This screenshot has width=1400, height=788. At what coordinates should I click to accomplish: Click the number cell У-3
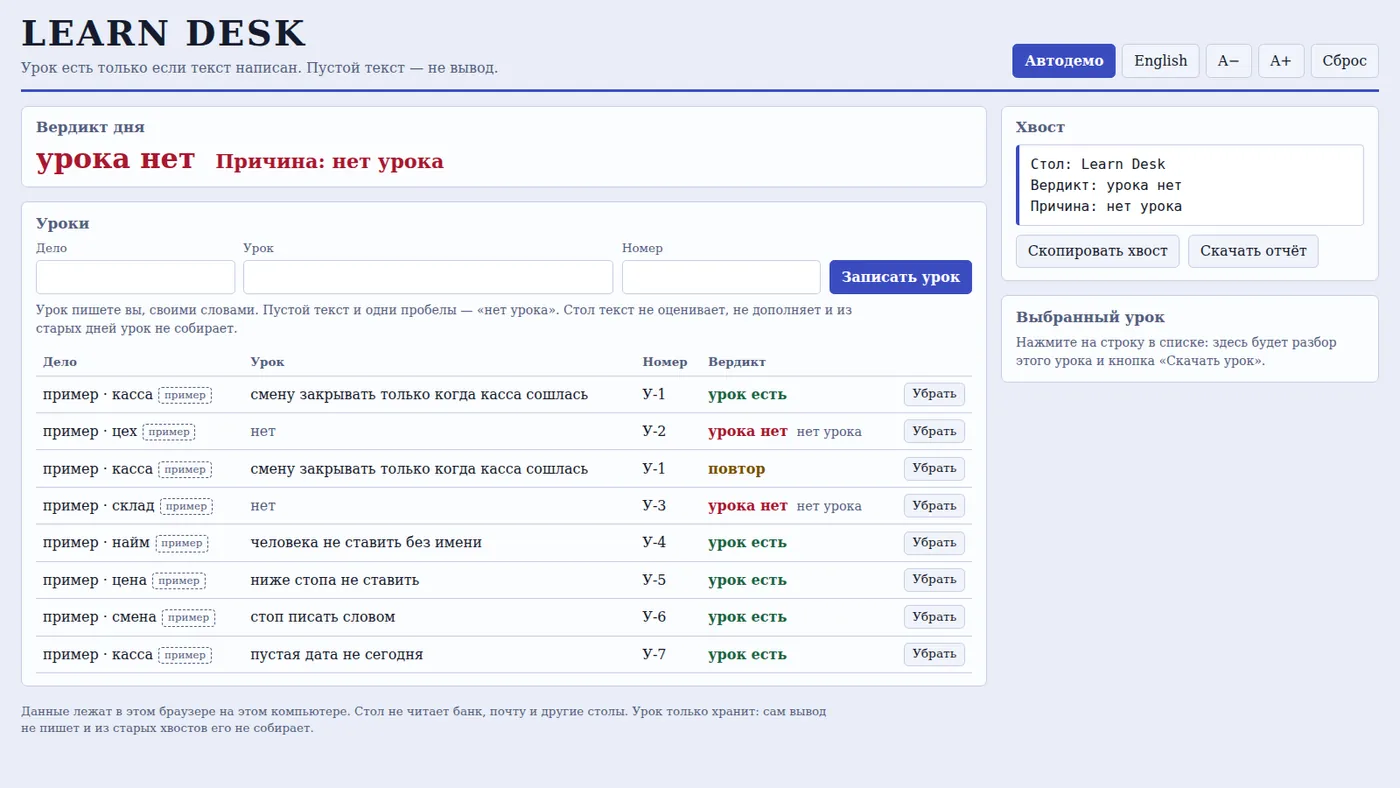[x=654, y=506]
